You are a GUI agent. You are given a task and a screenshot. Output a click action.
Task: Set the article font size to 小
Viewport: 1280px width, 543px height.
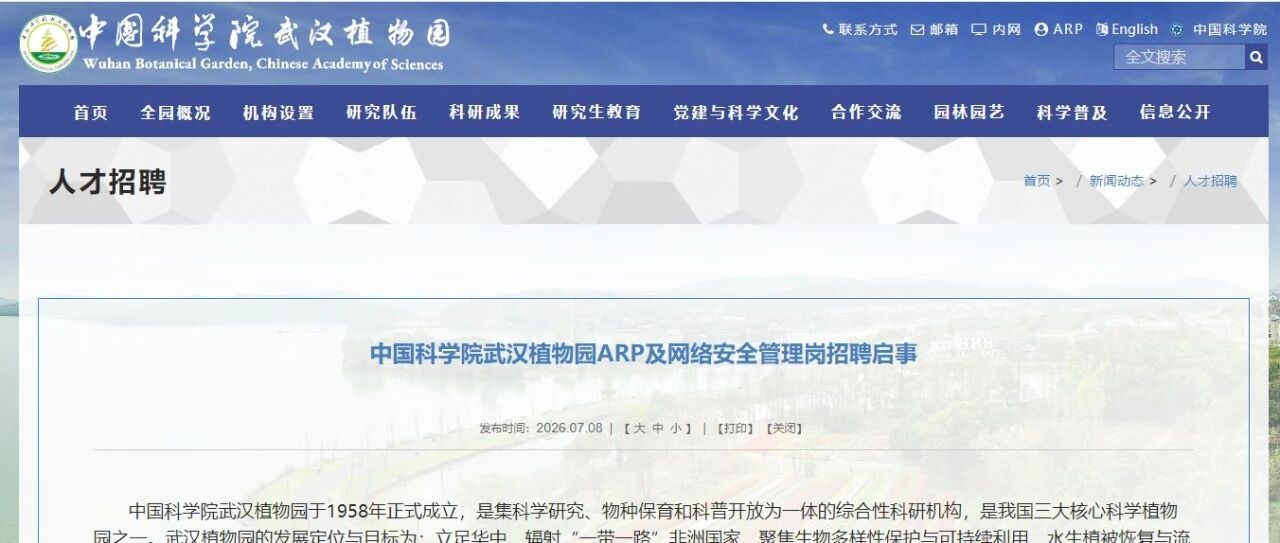click(x=675, y=428)
